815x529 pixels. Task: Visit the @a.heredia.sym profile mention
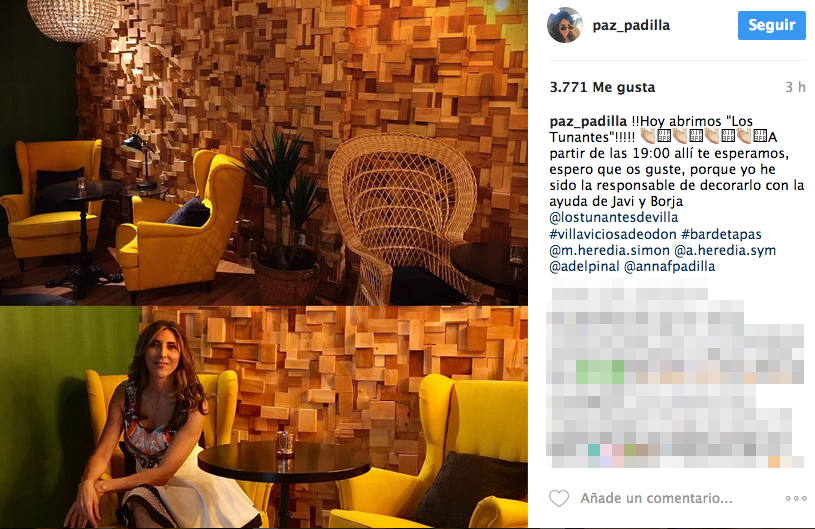725,250
